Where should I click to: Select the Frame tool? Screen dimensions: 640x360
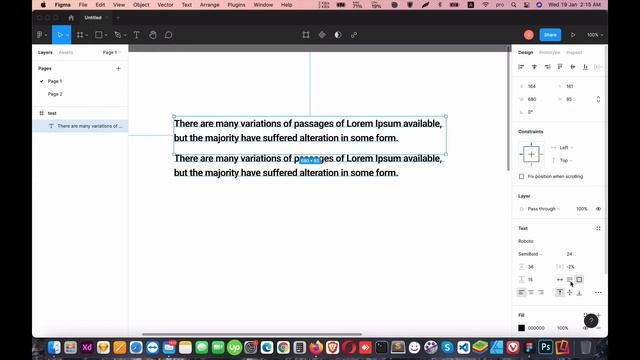click(x=80, y=35)
